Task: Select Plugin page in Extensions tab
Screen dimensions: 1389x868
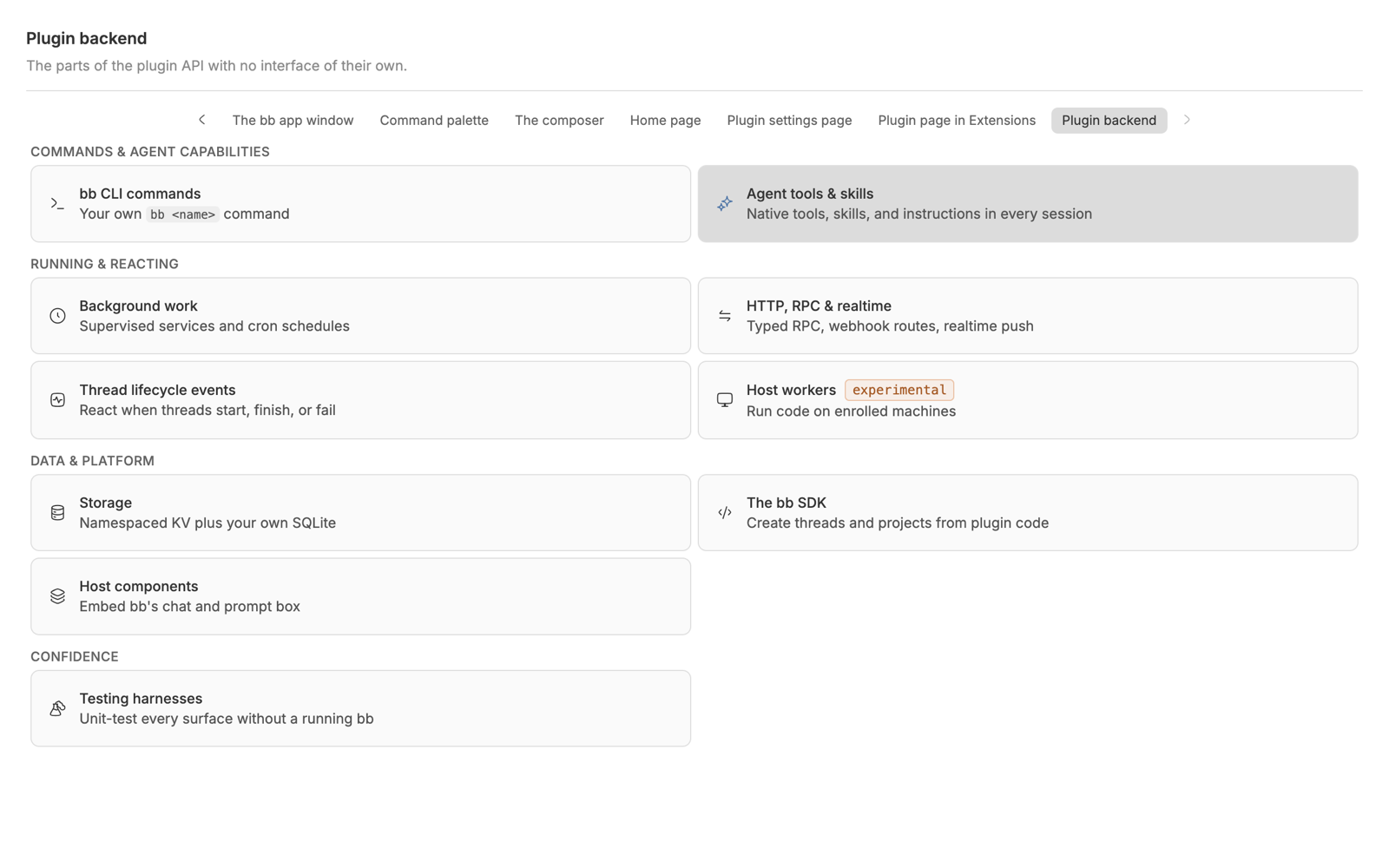Action: [x=957, y=121]
